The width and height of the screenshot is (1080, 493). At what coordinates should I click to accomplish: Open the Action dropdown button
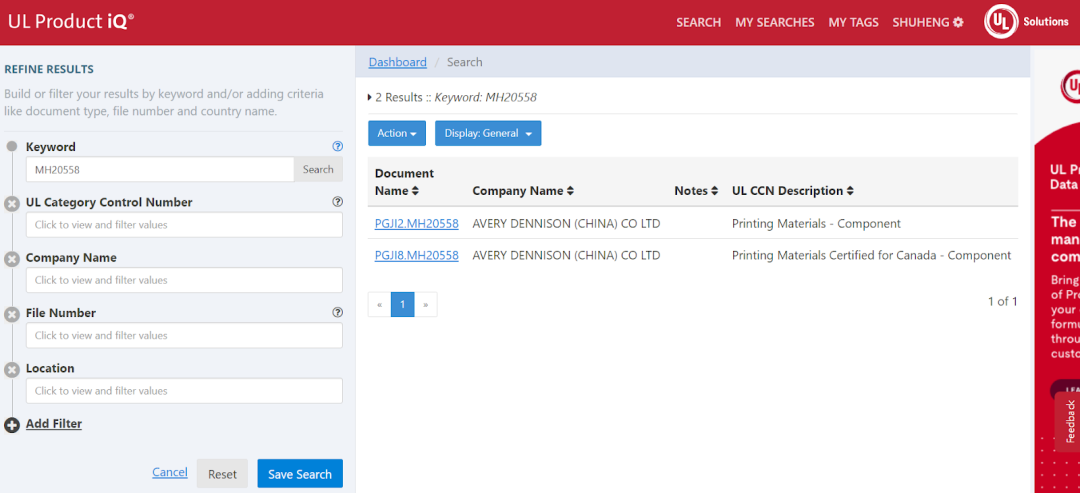pos(397,134)
